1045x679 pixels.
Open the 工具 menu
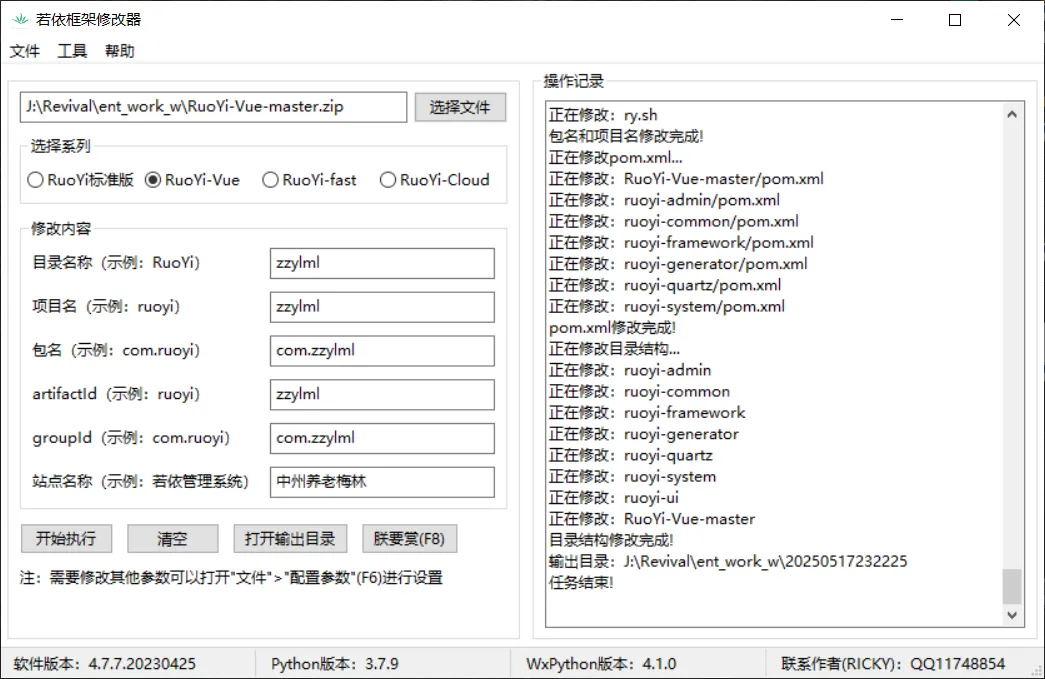72,51
